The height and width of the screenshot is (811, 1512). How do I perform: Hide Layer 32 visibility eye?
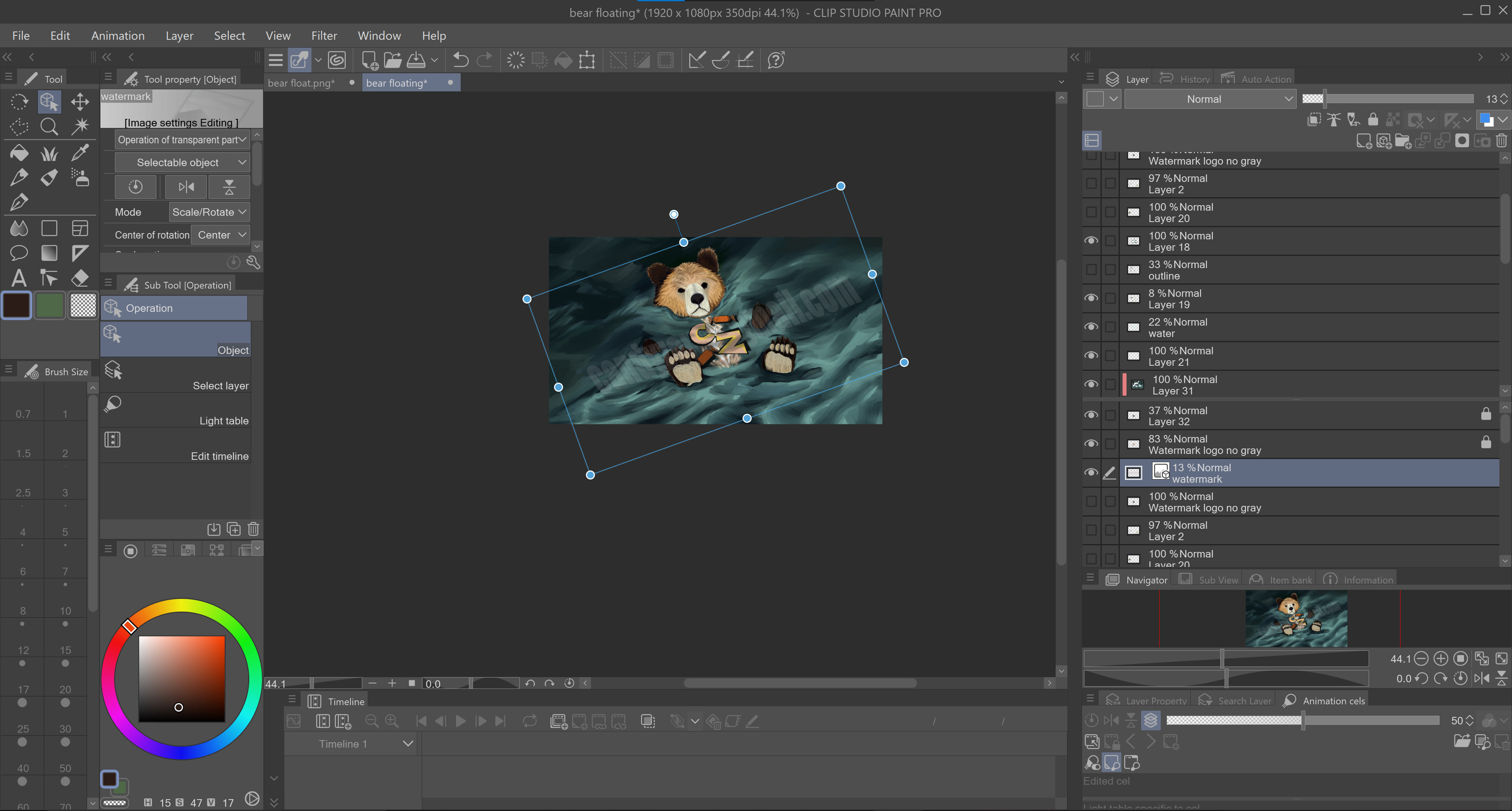click(1091, 415)
